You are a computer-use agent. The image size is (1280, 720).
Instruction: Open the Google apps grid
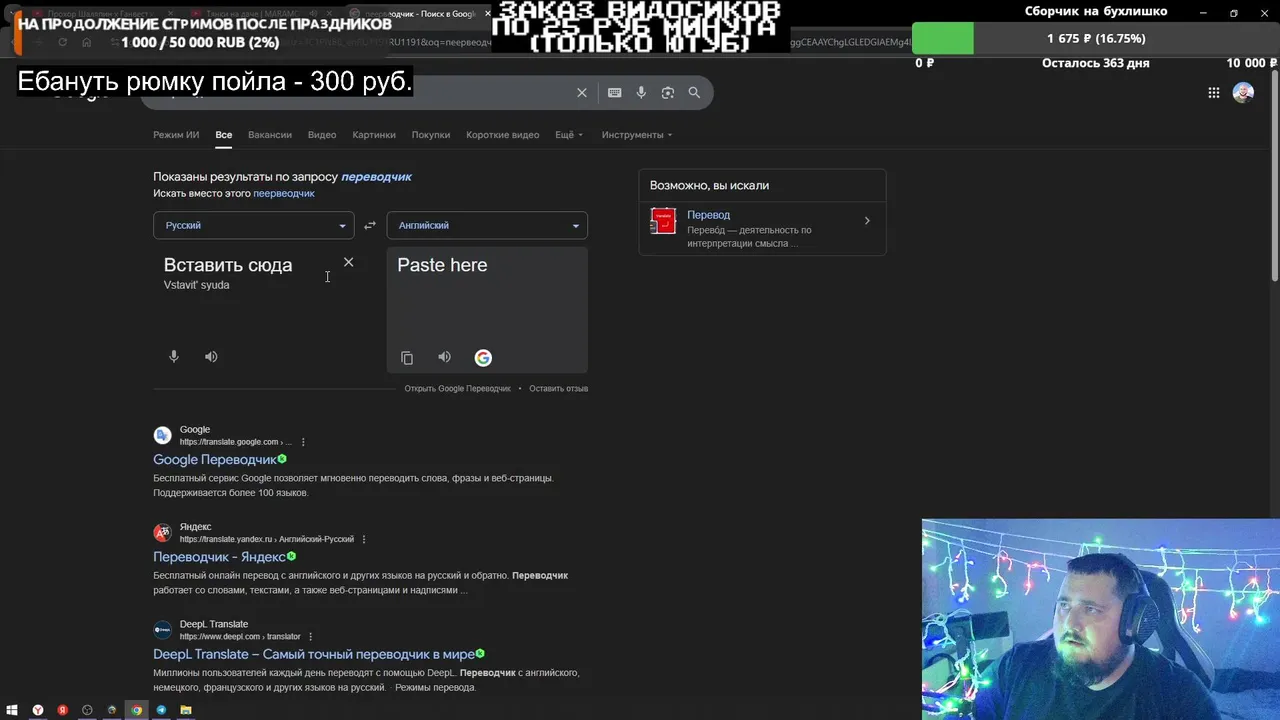1213,93
